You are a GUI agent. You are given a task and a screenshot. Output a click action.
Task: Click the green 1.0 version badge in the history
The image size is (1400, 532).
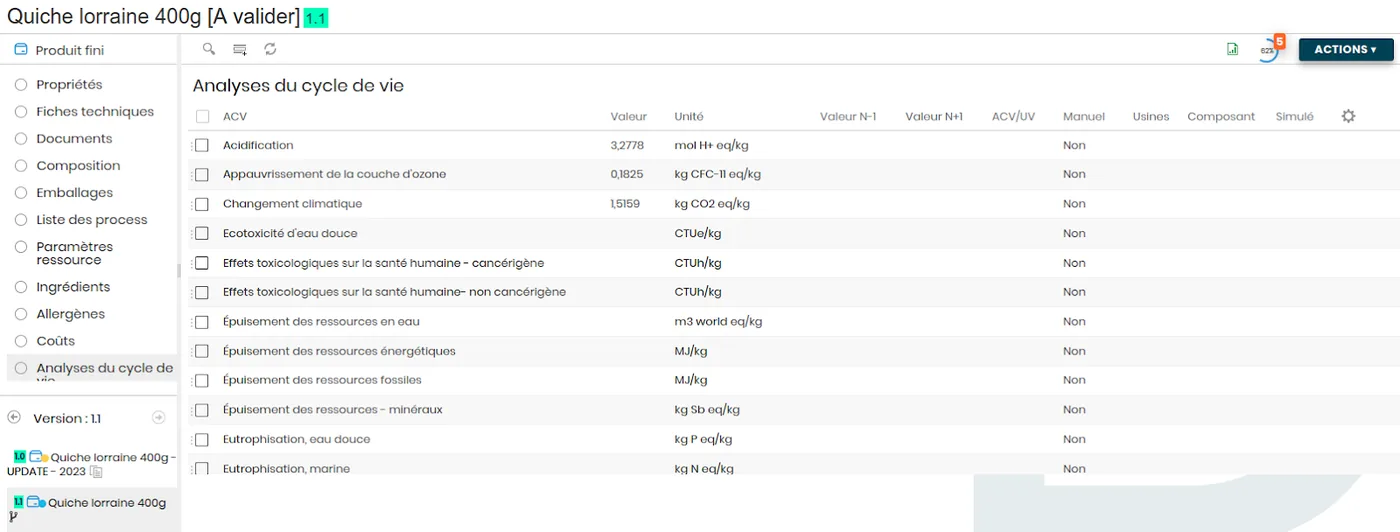click(20, 456)
